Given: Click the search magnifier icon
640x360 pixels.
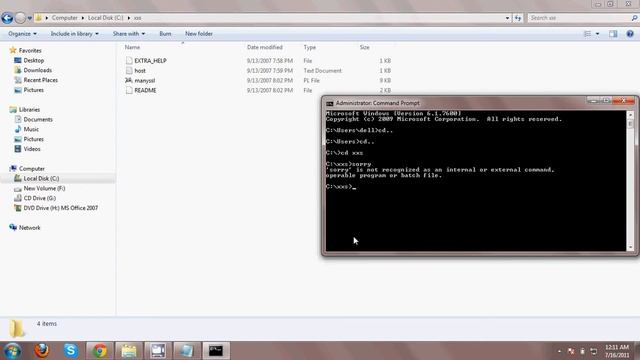Looking at the screenshot, I should click(x=634, y=18).
